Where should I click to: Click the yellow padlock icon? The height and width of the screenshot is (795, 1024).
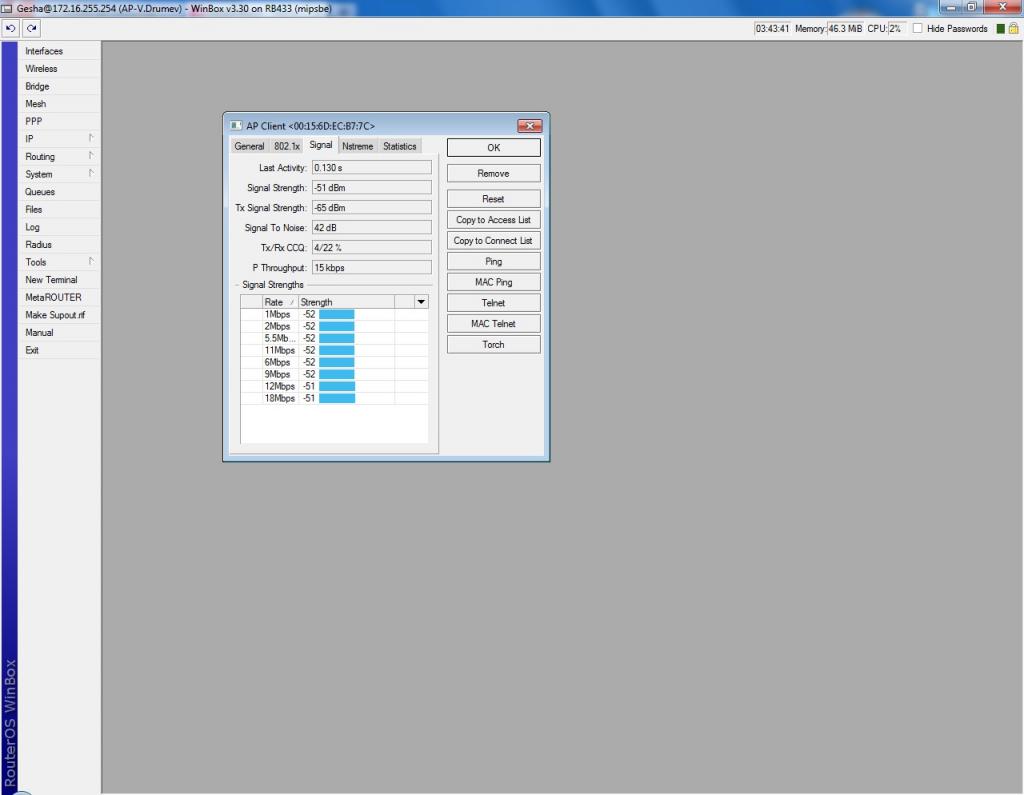pos(1013,29)
